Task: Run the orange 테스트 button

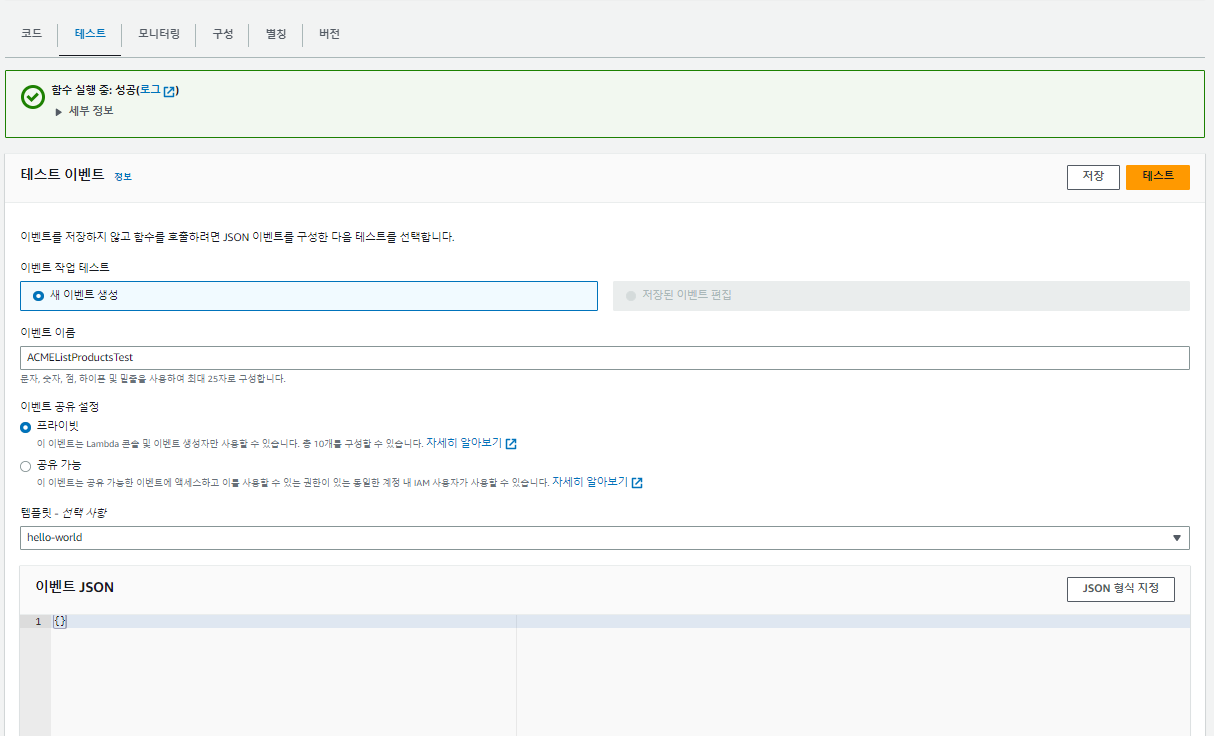Action: [1158, 177]
